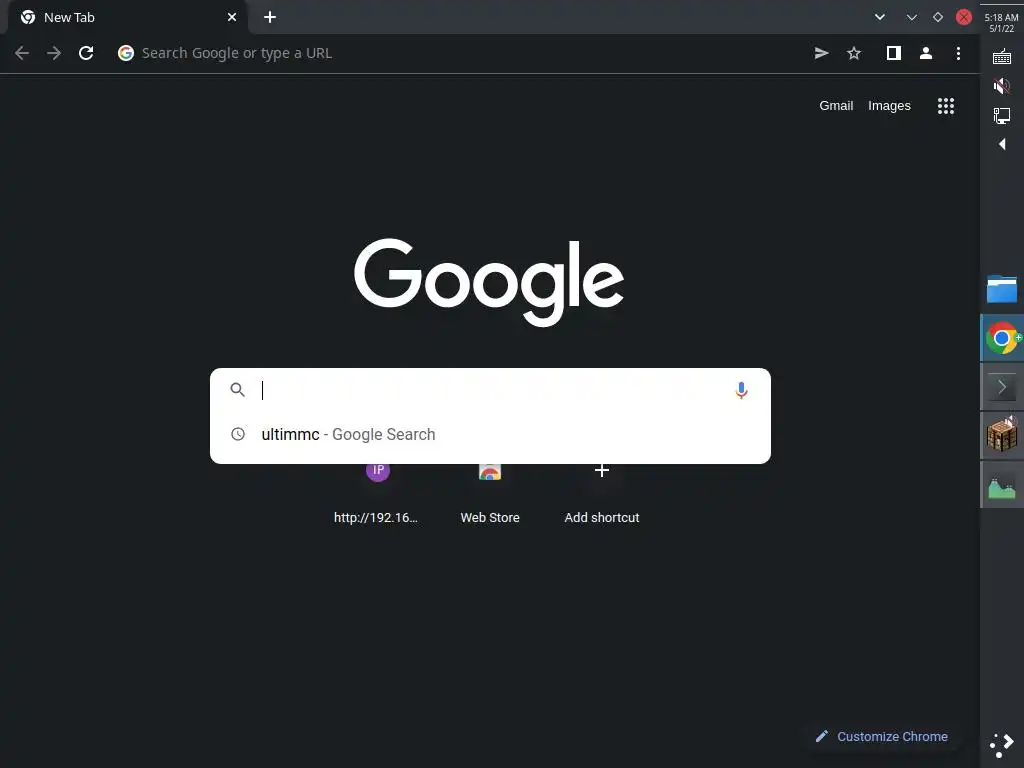The width and height of the screenshot is (1024, 768).
Task: Open a new tab with plus button
Action: (x=270, y=18)
